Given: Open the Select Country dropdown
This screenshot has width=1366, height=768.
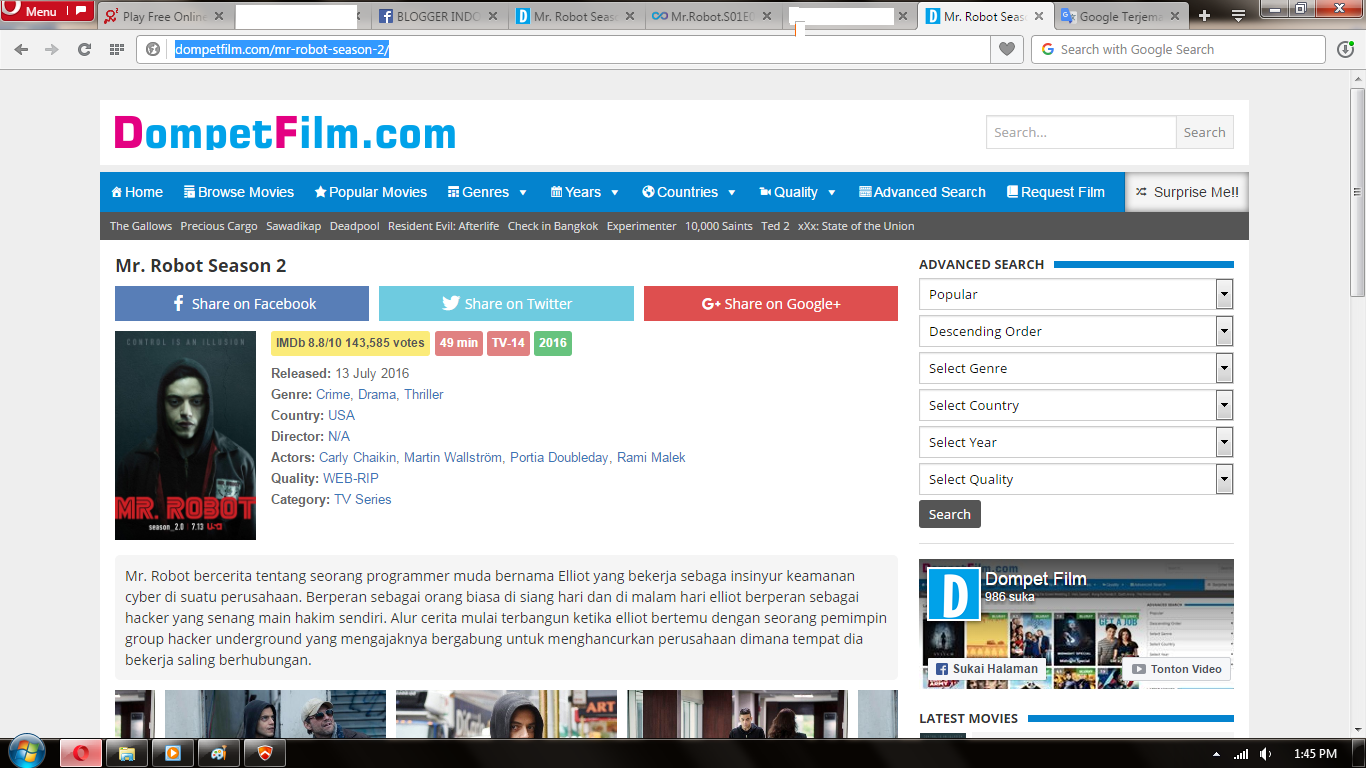Looking at the screenshot, I should 1076,405.
